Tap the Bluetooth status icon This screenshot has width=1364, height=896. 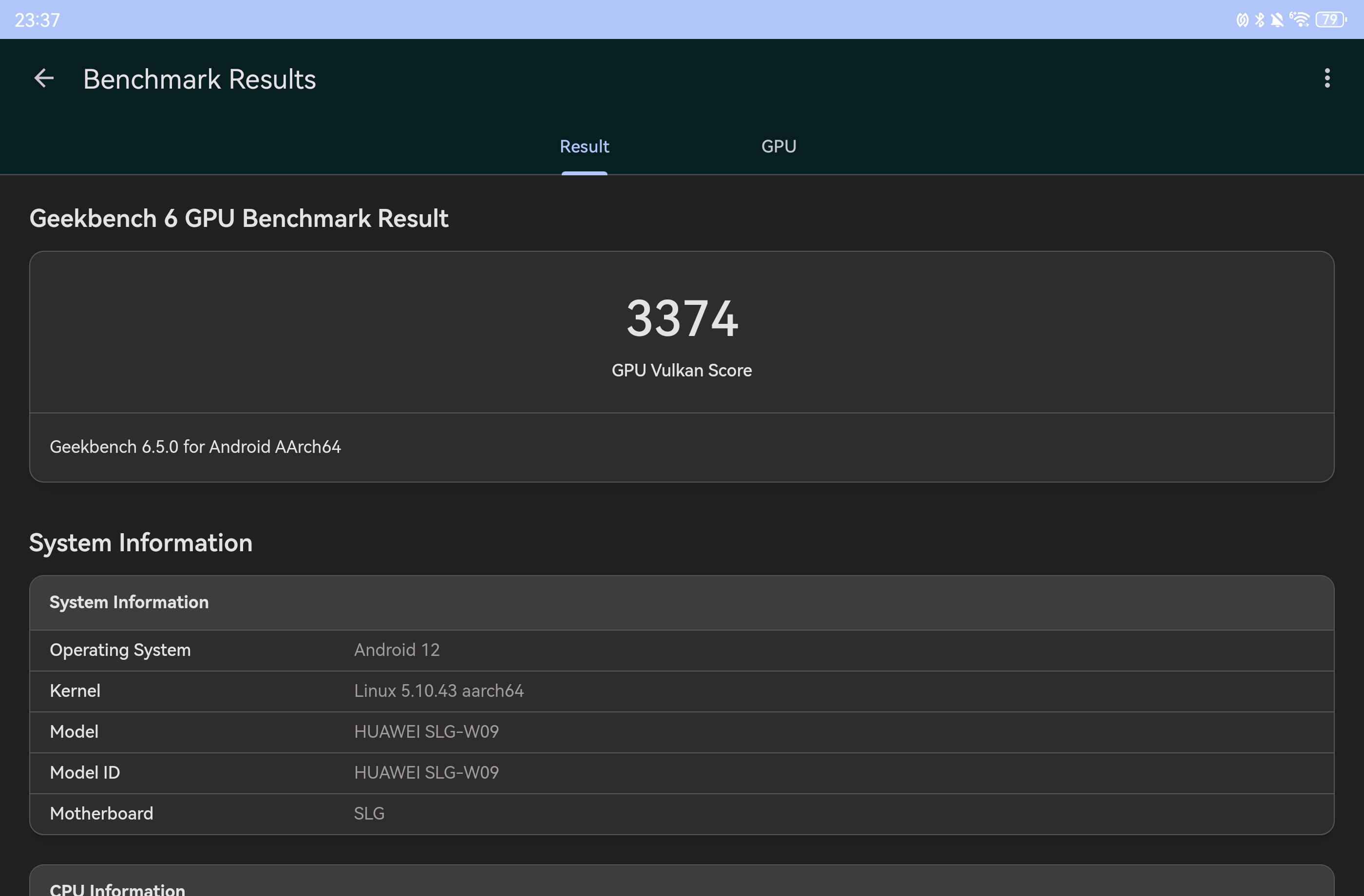pos(1260,20)
